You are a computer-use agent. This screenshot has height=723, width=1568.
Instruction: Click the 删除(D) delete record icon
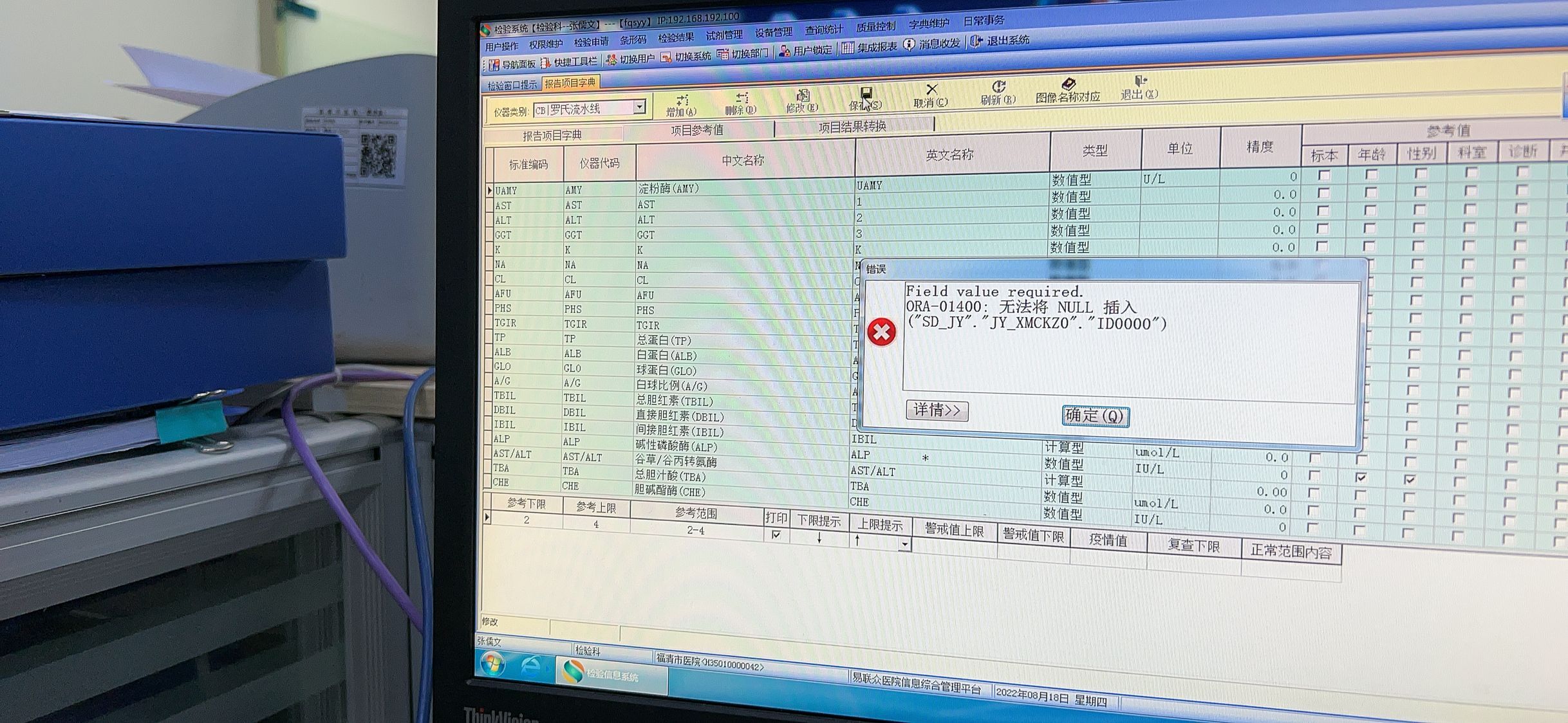click(x=742, y=98)
